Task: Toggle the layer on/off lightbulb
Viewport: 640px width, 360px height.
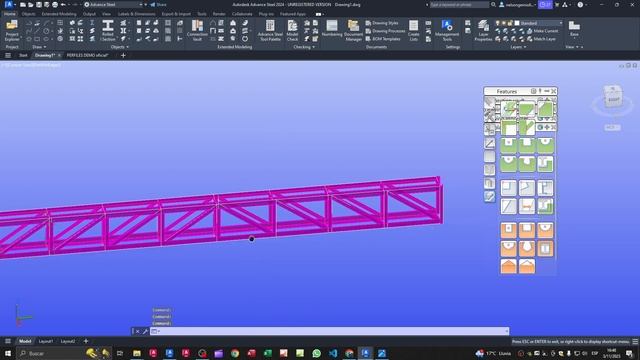Action: click(x=498, y=23)
